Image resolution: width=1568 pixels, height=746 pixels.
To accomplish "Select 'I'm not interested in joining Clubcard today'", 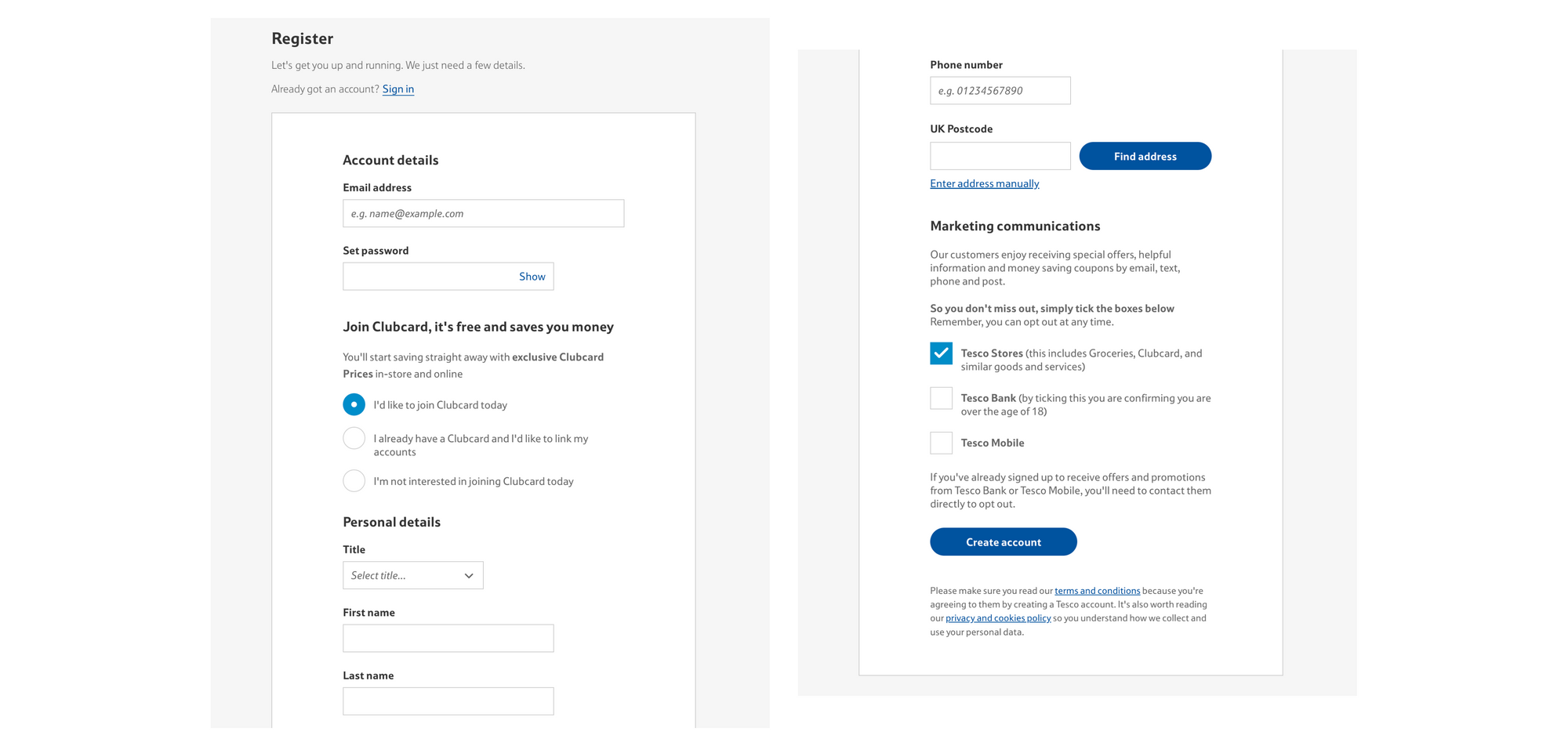I will click(x=354, y=480).
